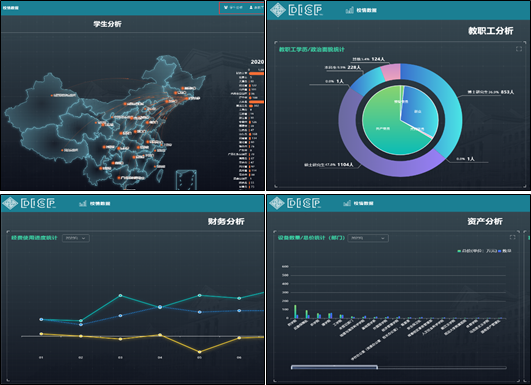Click the 校情数据 text in the student analysis header

tap(10, 7)
